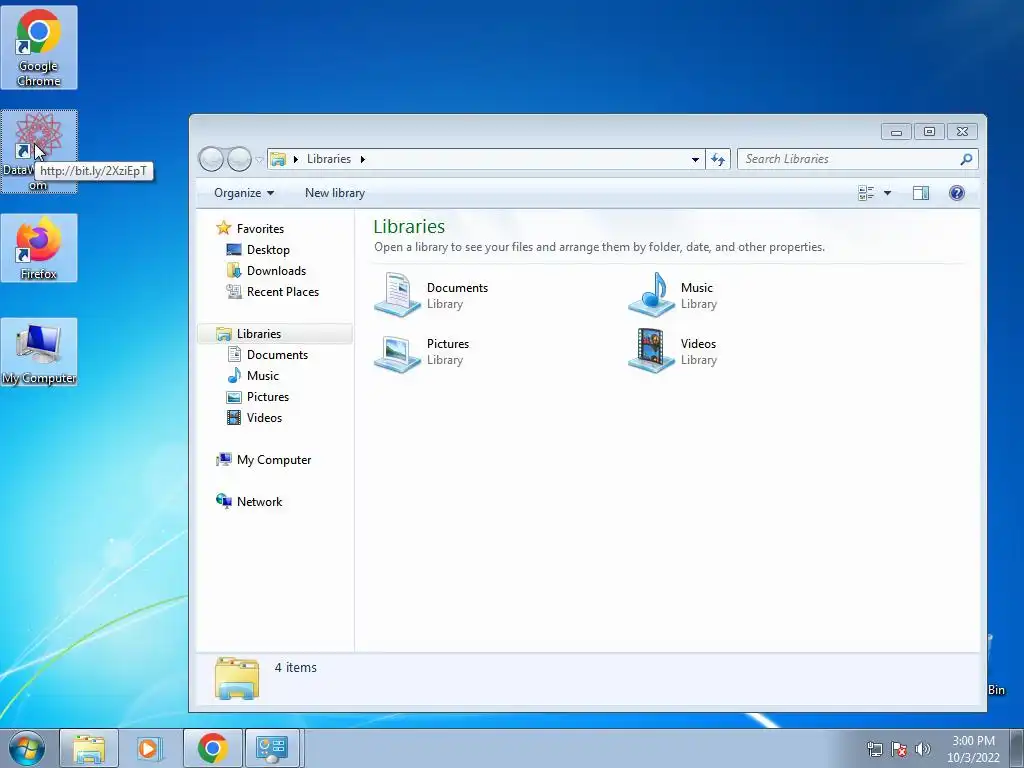Open the Music library icon
This screenshot has width=1024, height=768.
pyautogui.click(x=651, y=295)
